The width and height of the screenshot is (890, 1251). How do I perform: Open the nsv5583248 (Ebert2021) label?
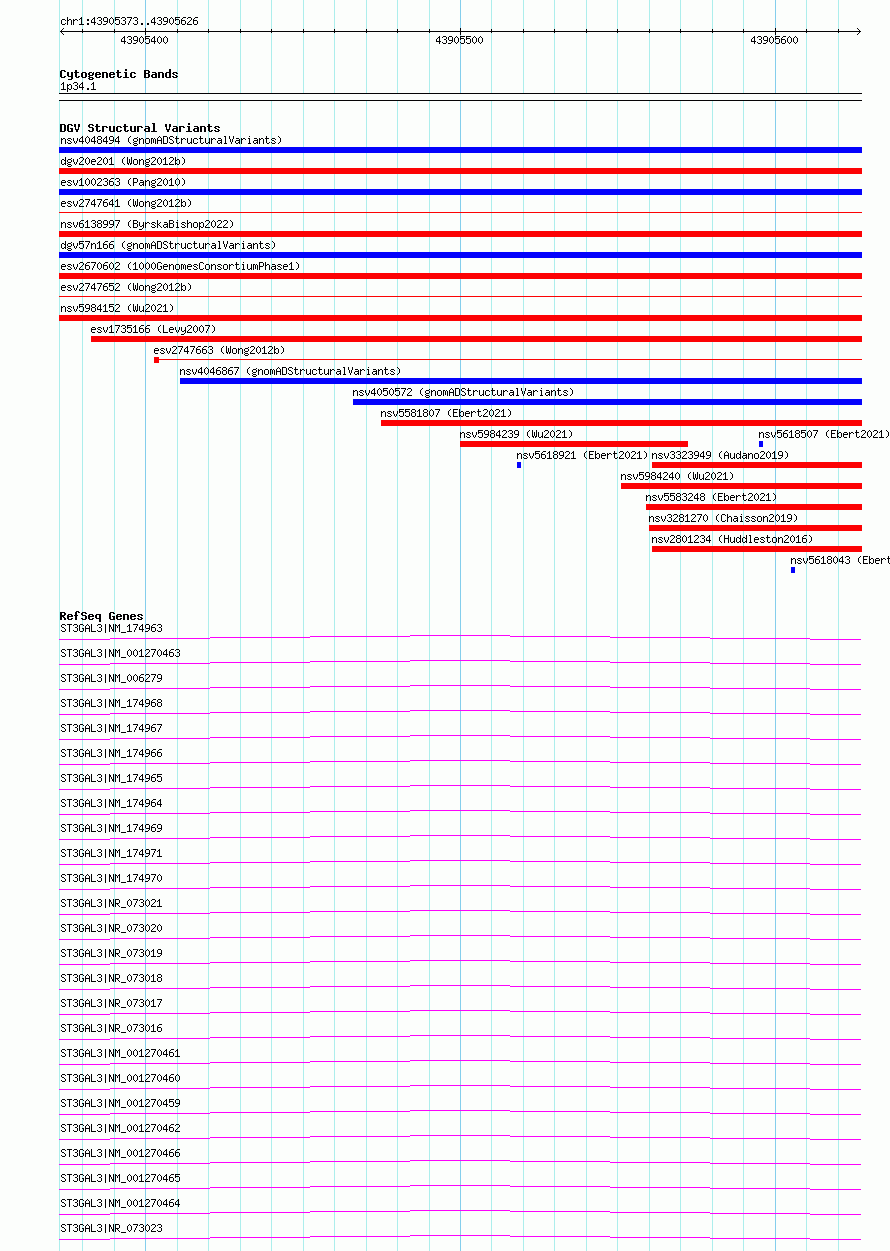711,497
